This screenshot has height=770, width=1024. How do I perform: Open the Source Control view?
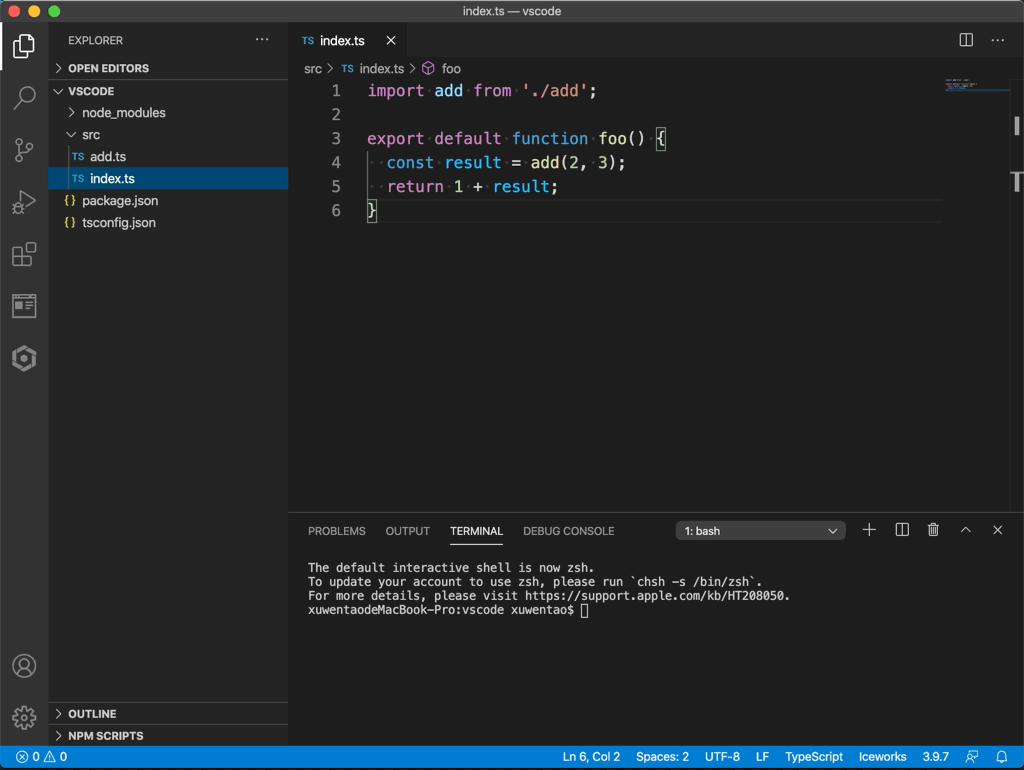click(x=24, y=150)
